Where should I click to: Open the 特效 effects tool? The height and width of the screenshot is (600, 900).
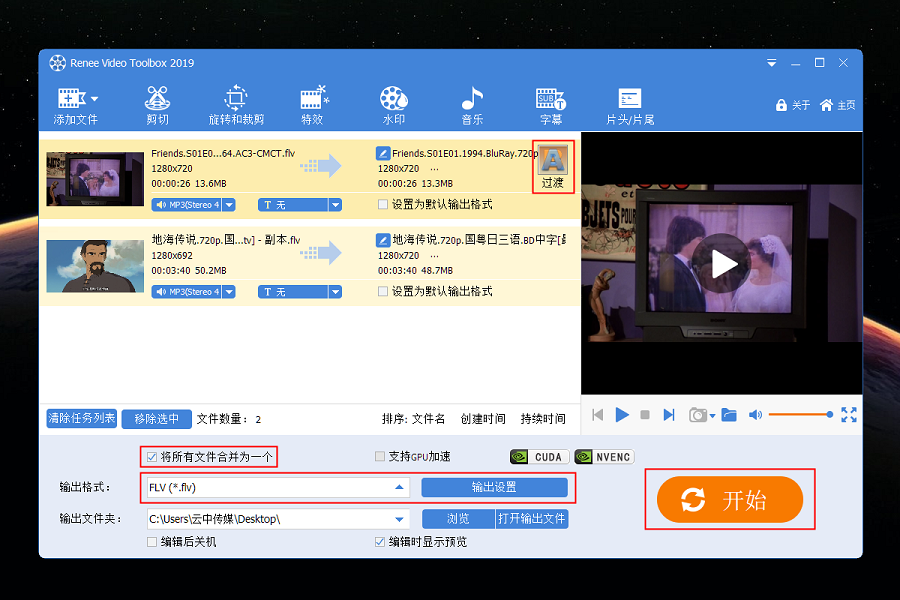pyautogui.click(x=312, y=105)
